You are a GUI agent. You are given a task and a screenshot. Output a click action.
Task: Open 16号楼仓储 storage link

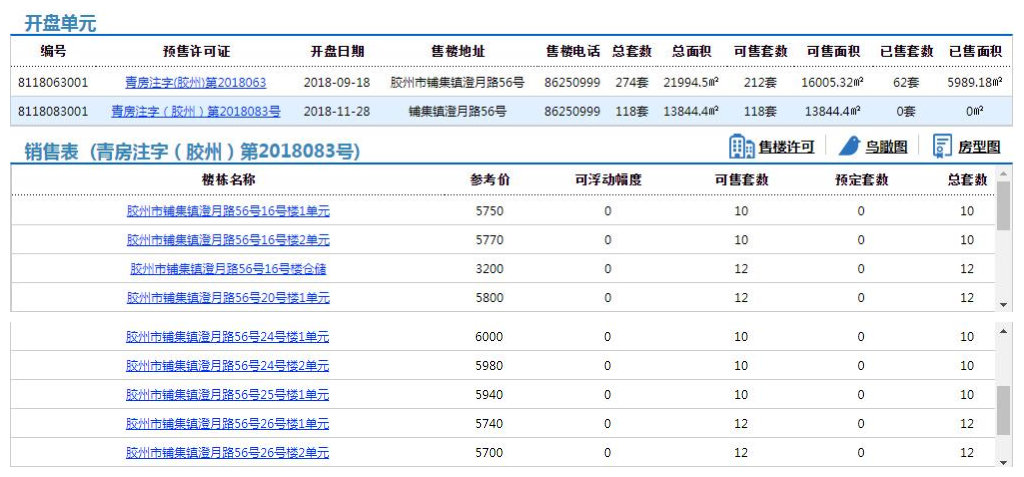(x=228, y=269)
